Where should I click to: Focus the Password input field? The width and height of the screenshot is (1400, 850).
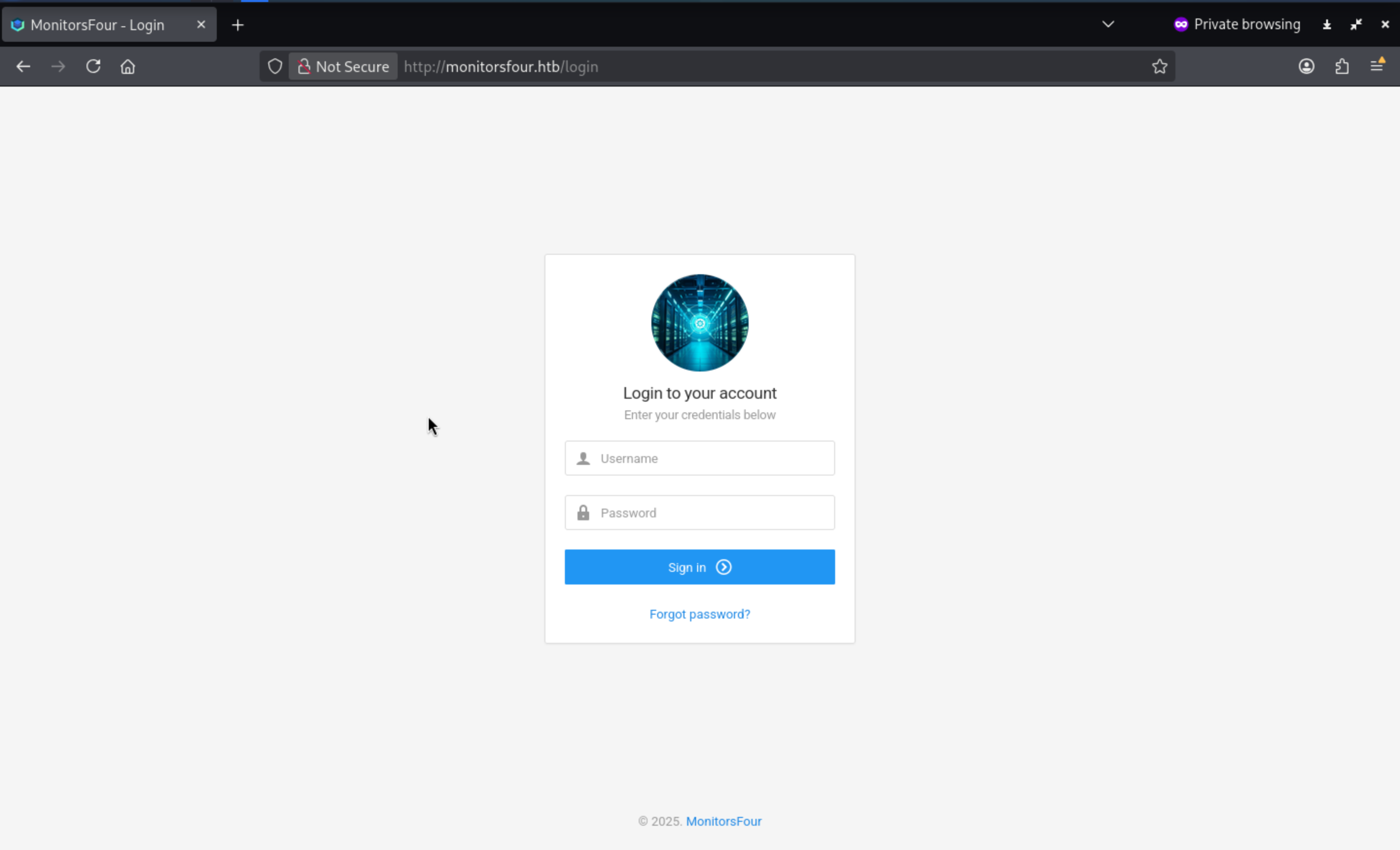tap(710, 513)
